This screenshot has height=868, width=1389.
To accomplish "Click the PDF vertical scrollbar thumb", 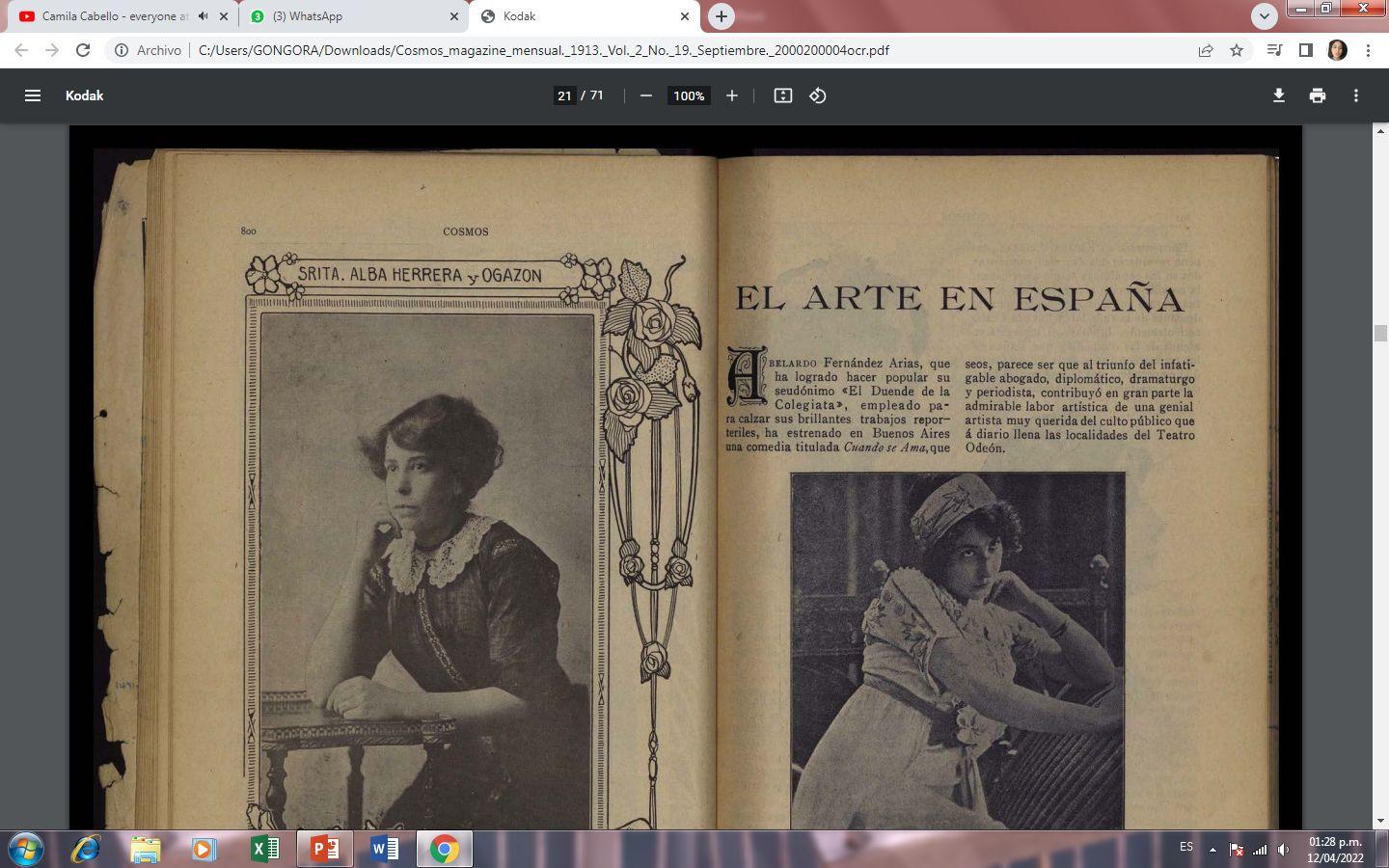I will point(1380,334).
